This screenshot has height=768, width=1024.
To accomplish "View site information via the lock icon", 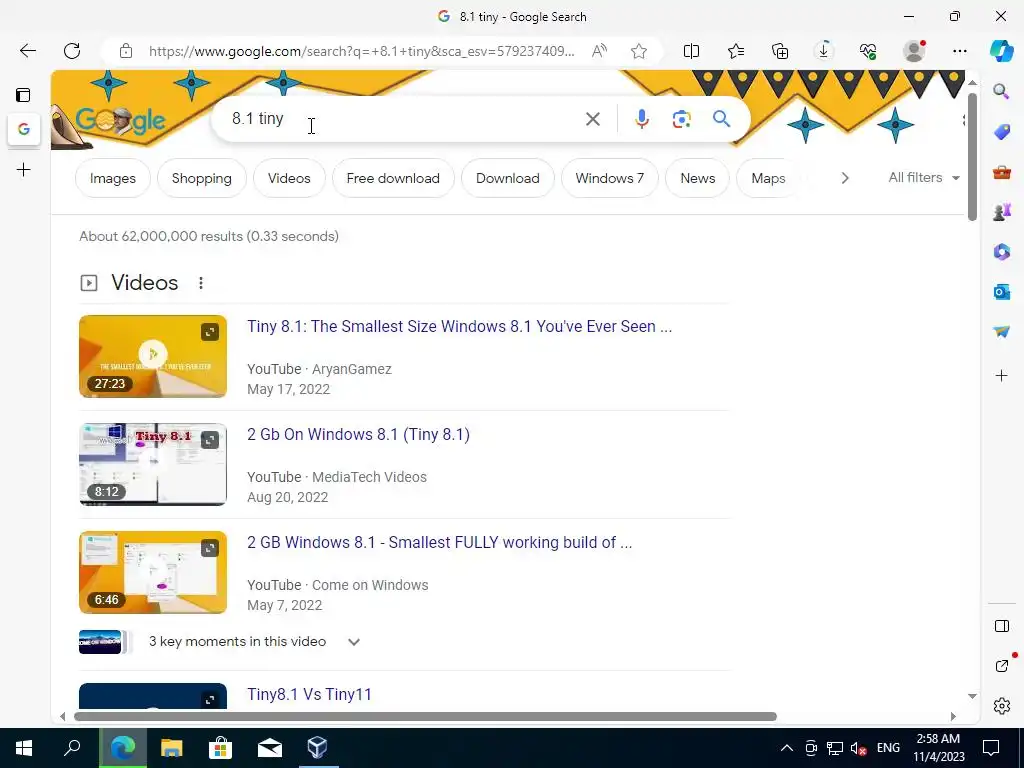I will click(x=126, y=51).
